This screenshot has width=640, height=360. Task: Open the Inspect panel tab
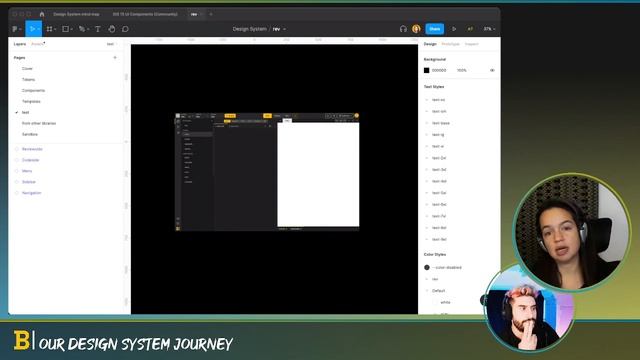pos(471,44)
